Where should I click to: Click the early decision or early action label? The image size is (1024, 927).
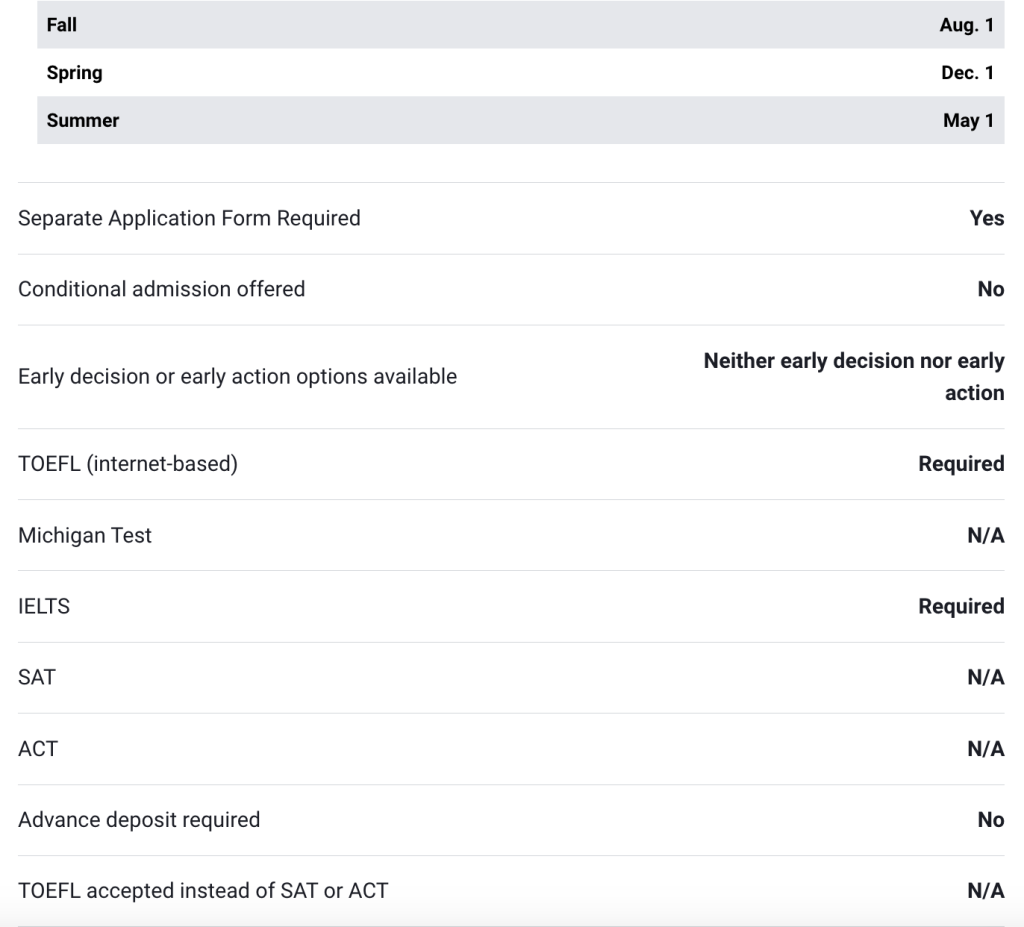238,377
